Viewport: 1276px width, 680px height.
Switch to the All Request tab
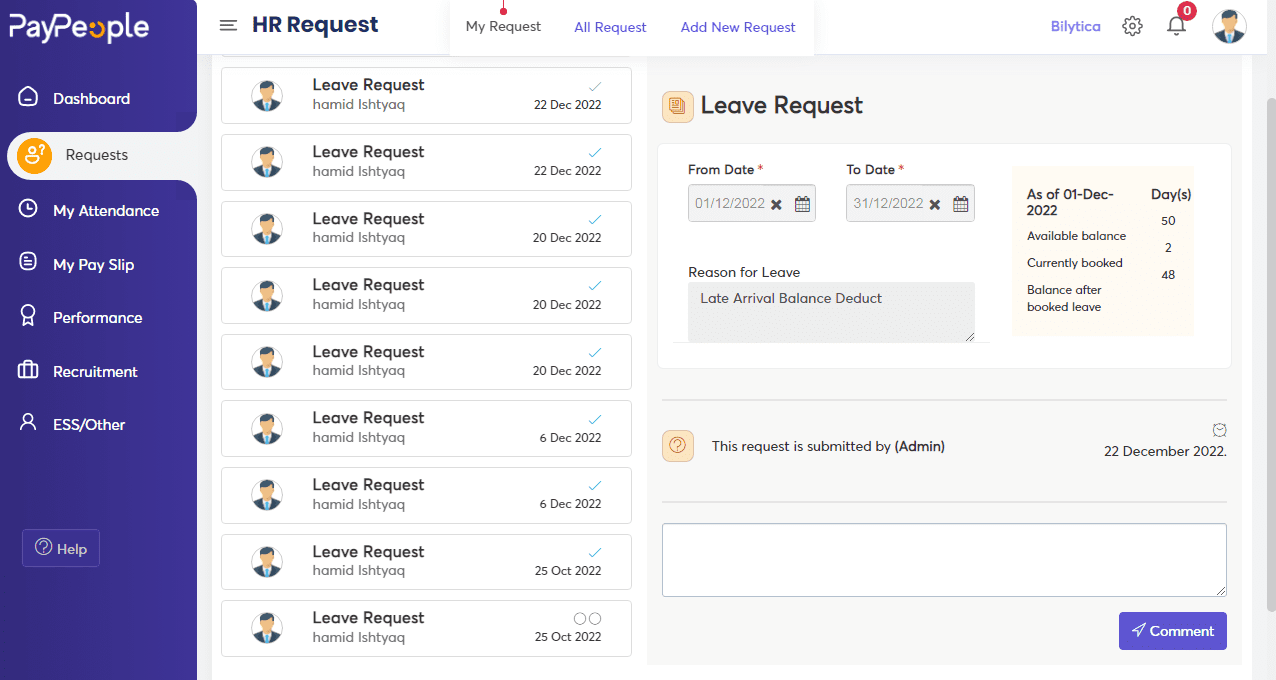610,28
